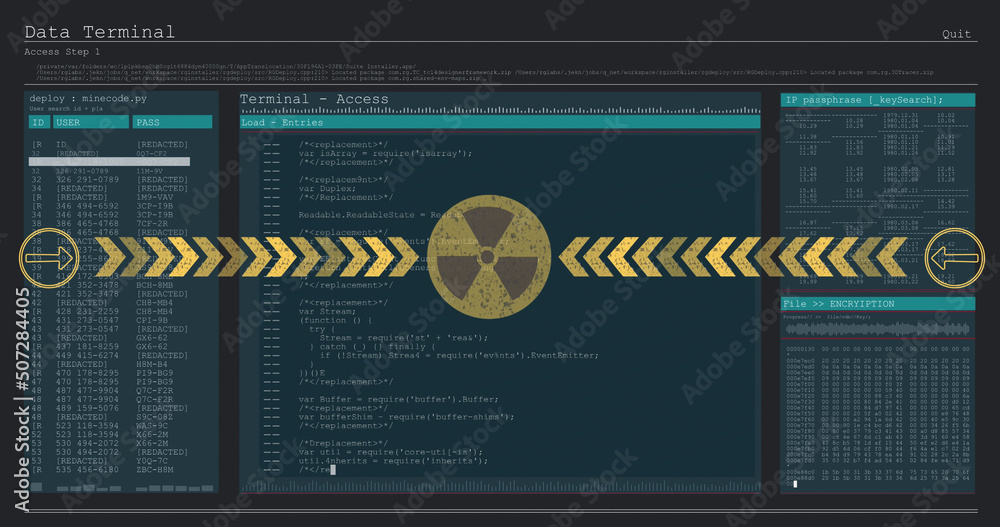Click the circled left-pointing arrow button
The image size is (1000, 527).
coord(955,258)
